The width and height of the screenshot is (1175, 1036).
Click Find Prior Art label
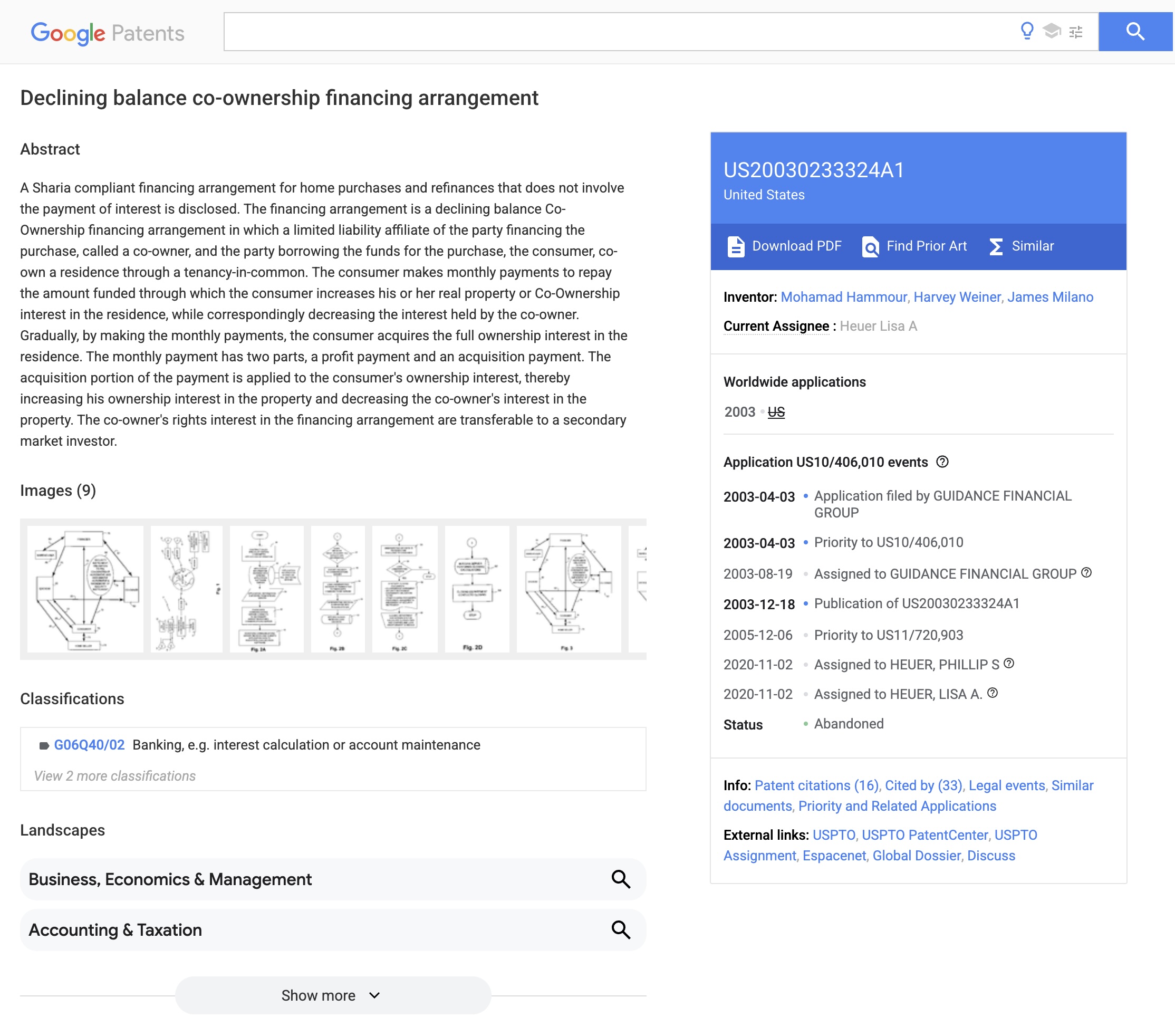click(926, 246)
